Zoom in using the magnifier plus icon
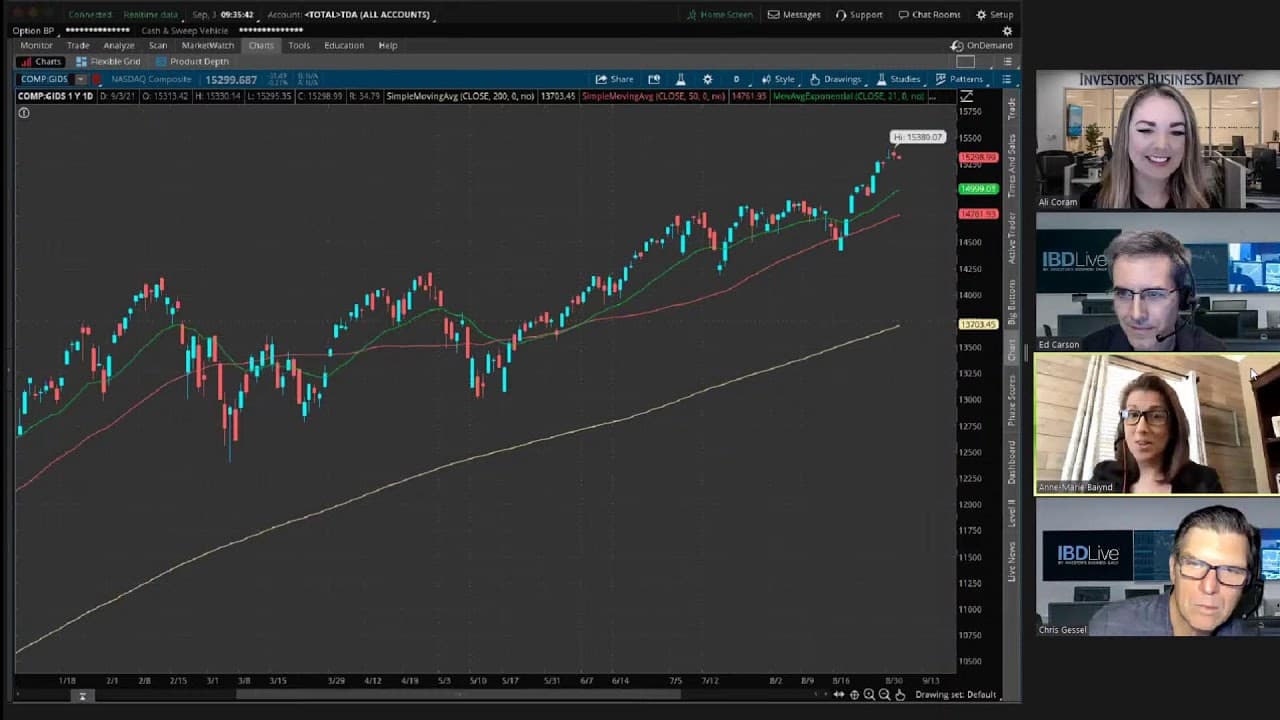The width and height of the screenshot is (1280, 720). tap(869, 694)
